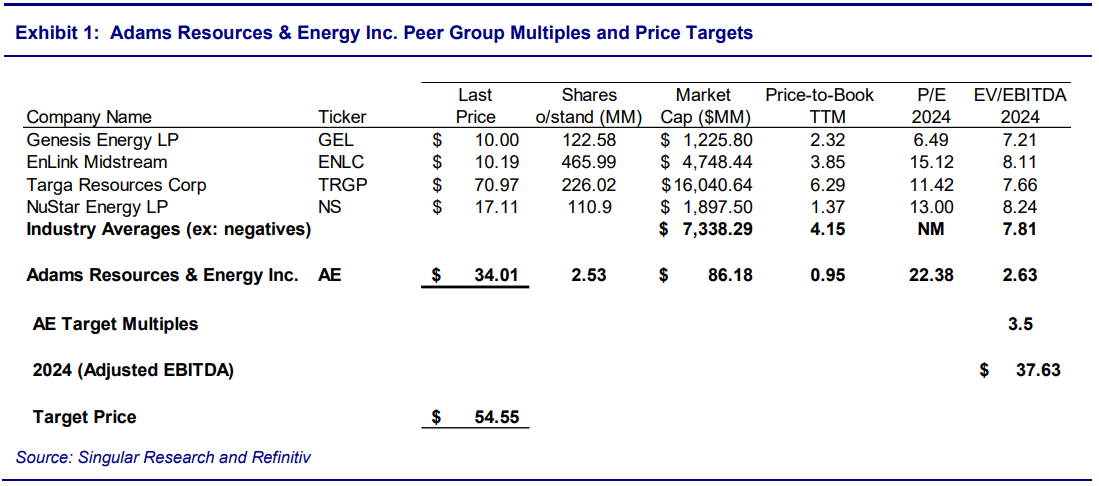Select Targa Resources Corp company name
The height and width of the screenshot is (486, 1099).
click(117, 185)
